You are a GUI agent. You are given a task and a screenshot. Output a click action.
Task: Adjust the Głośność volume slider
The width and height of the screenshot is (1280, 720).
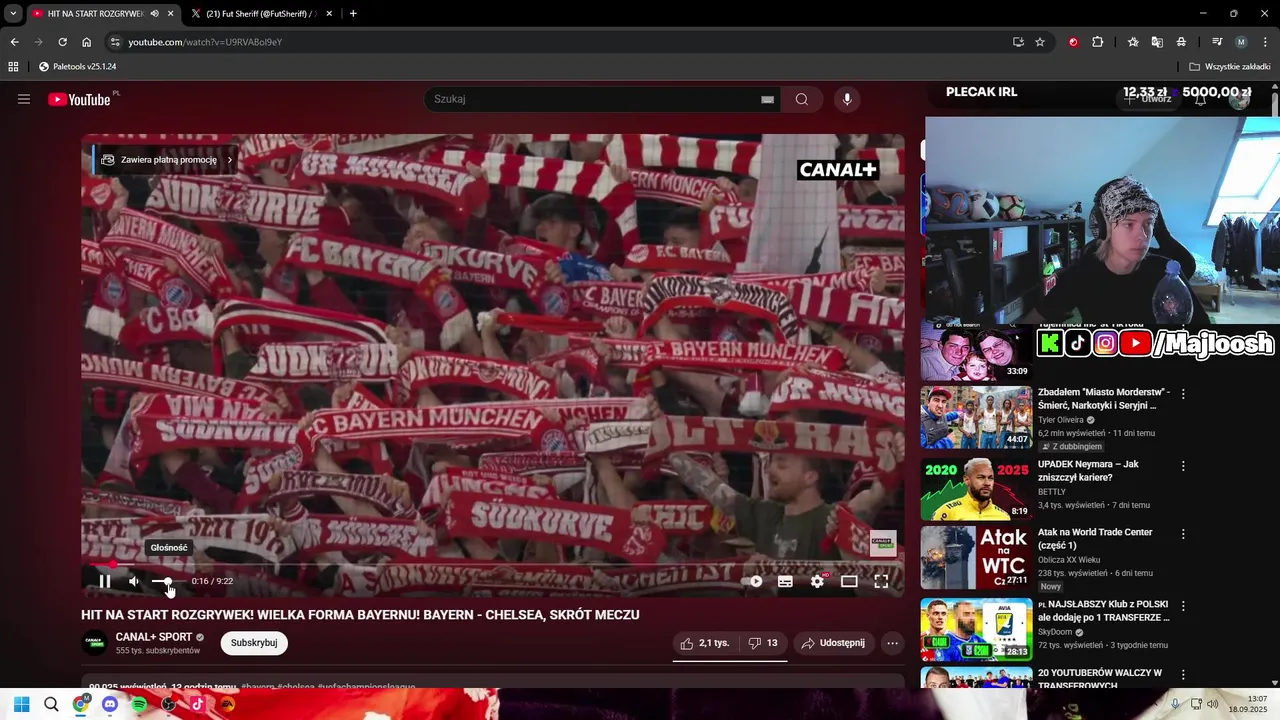click(162, 581)
